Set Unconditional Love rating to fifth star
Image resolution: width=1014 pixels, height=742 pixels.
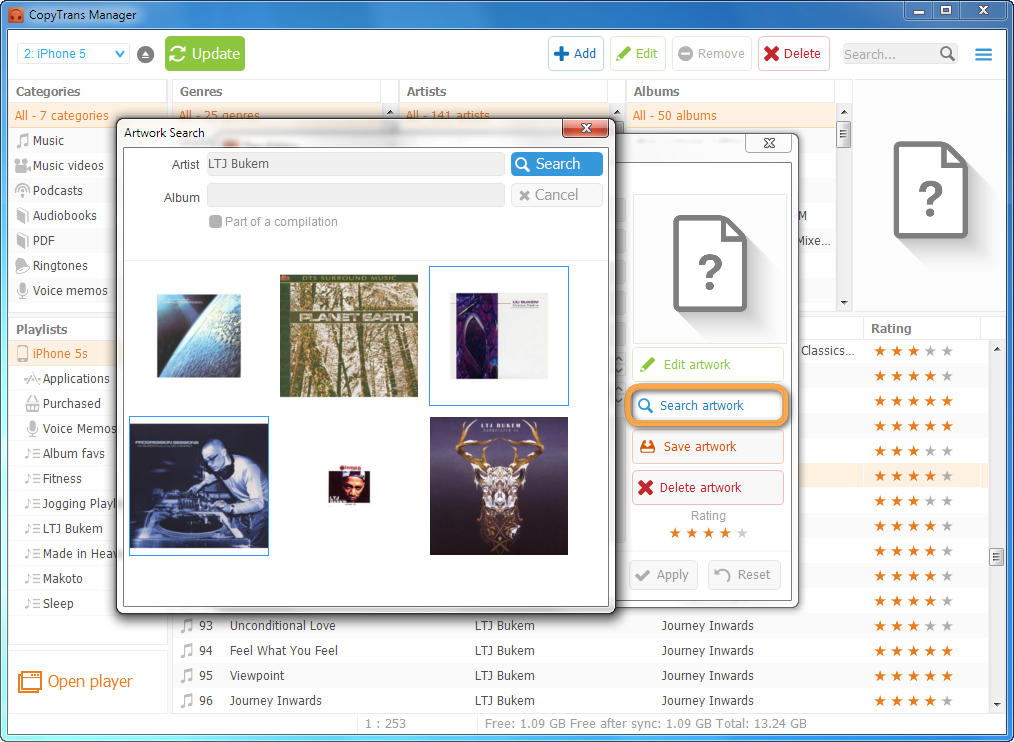[x=947, y=626]
